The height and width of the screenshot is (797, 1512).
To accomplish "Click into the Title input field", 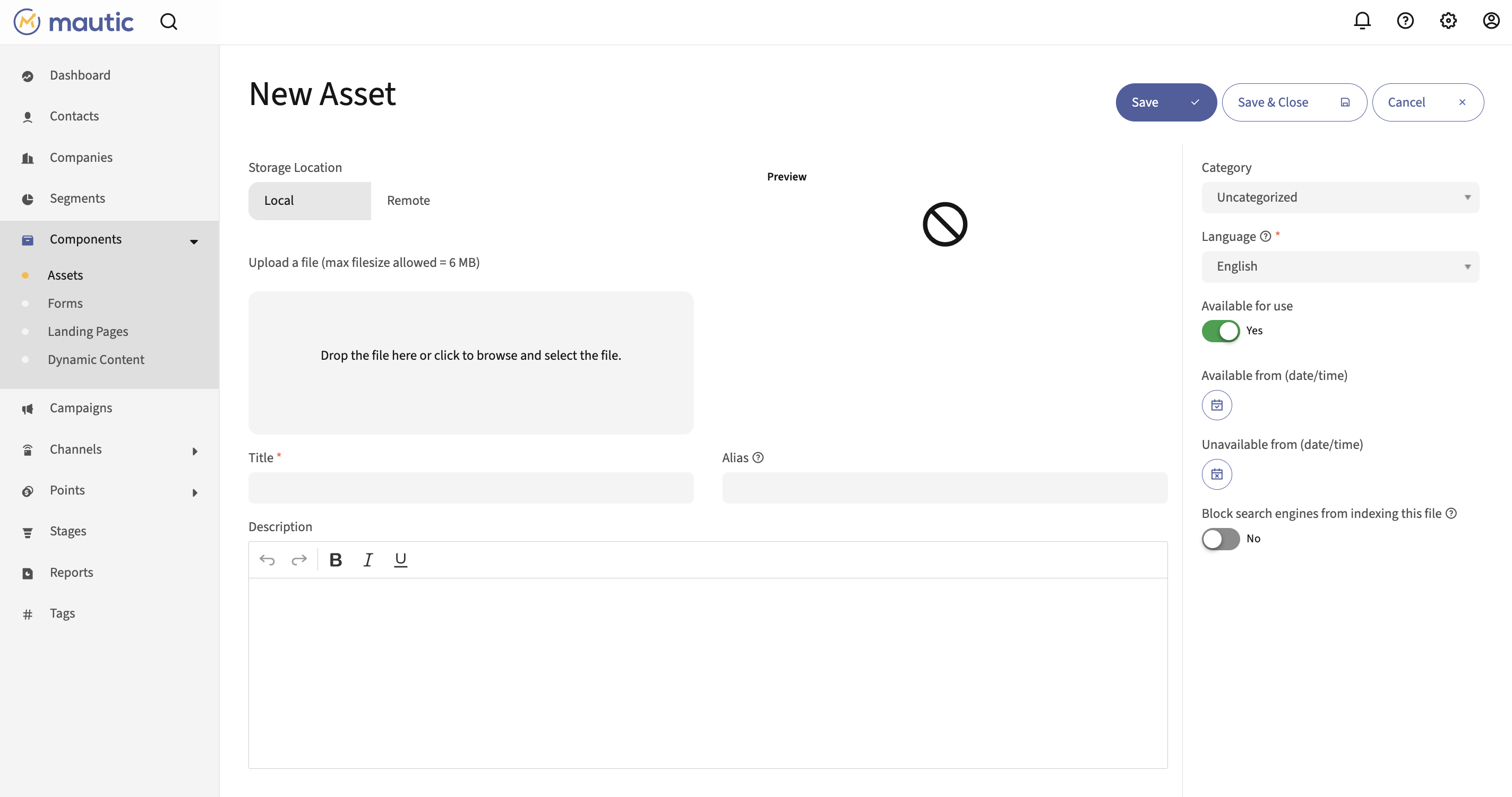I will [471, 488].
